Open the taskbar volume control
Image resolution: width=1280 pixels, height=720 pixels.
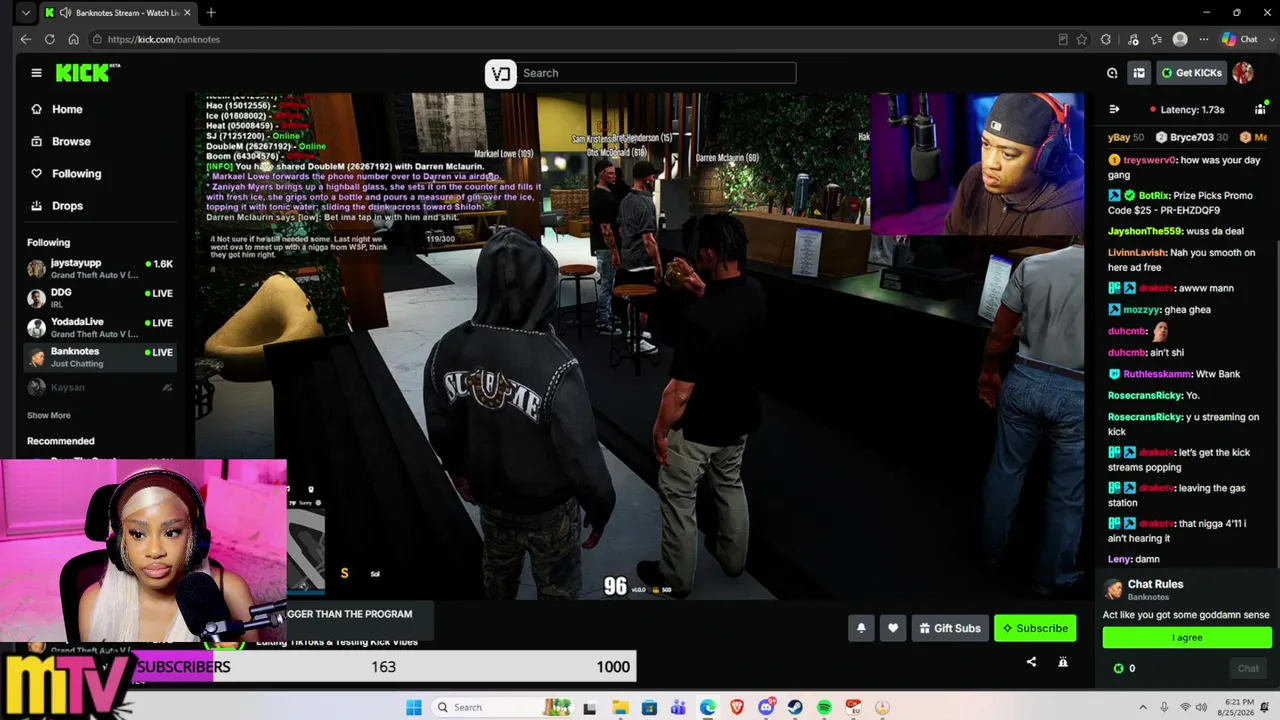pyautogui.click(x=1201, y=707)
